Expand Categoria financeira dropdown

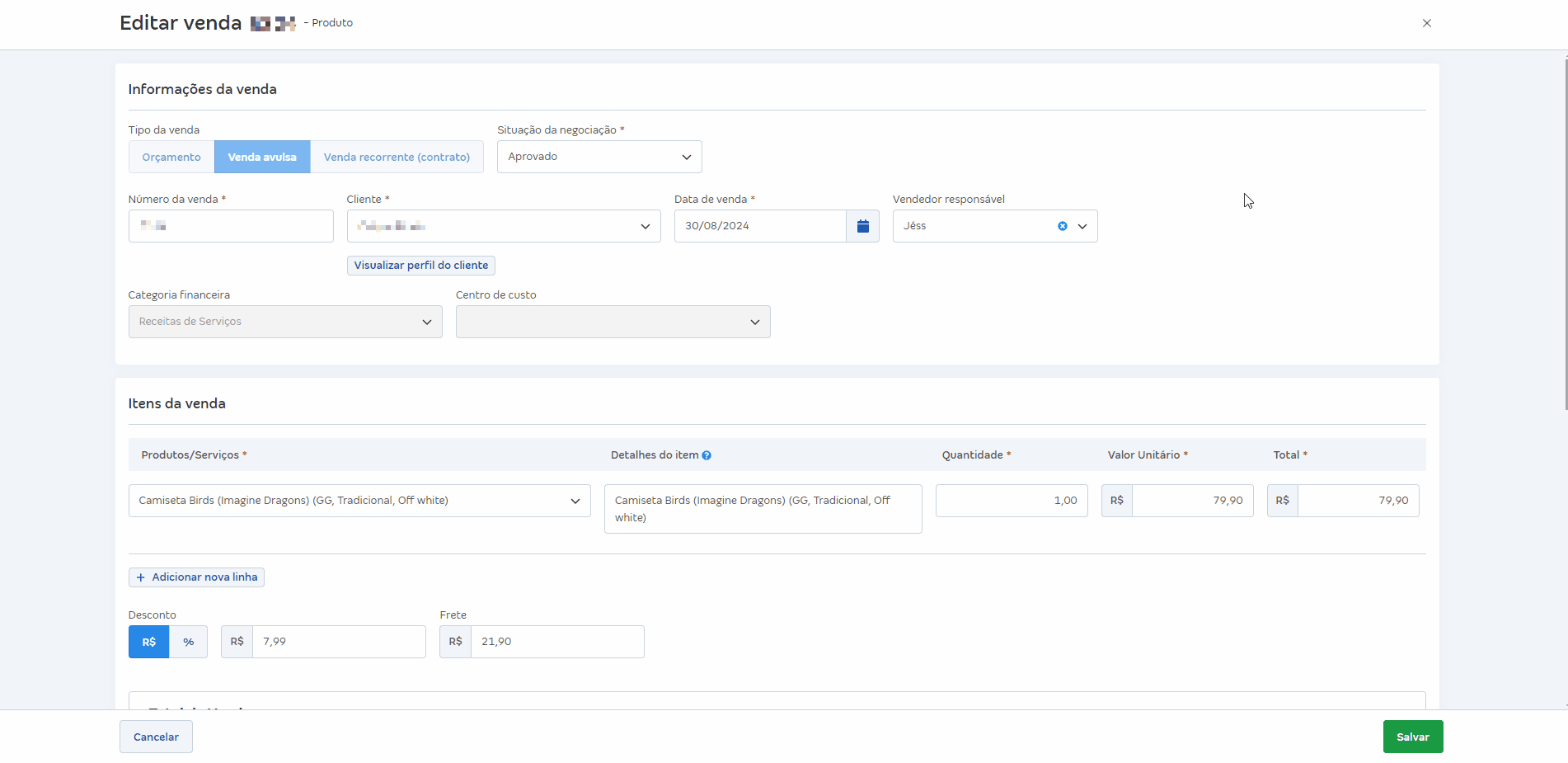point(285,322)
